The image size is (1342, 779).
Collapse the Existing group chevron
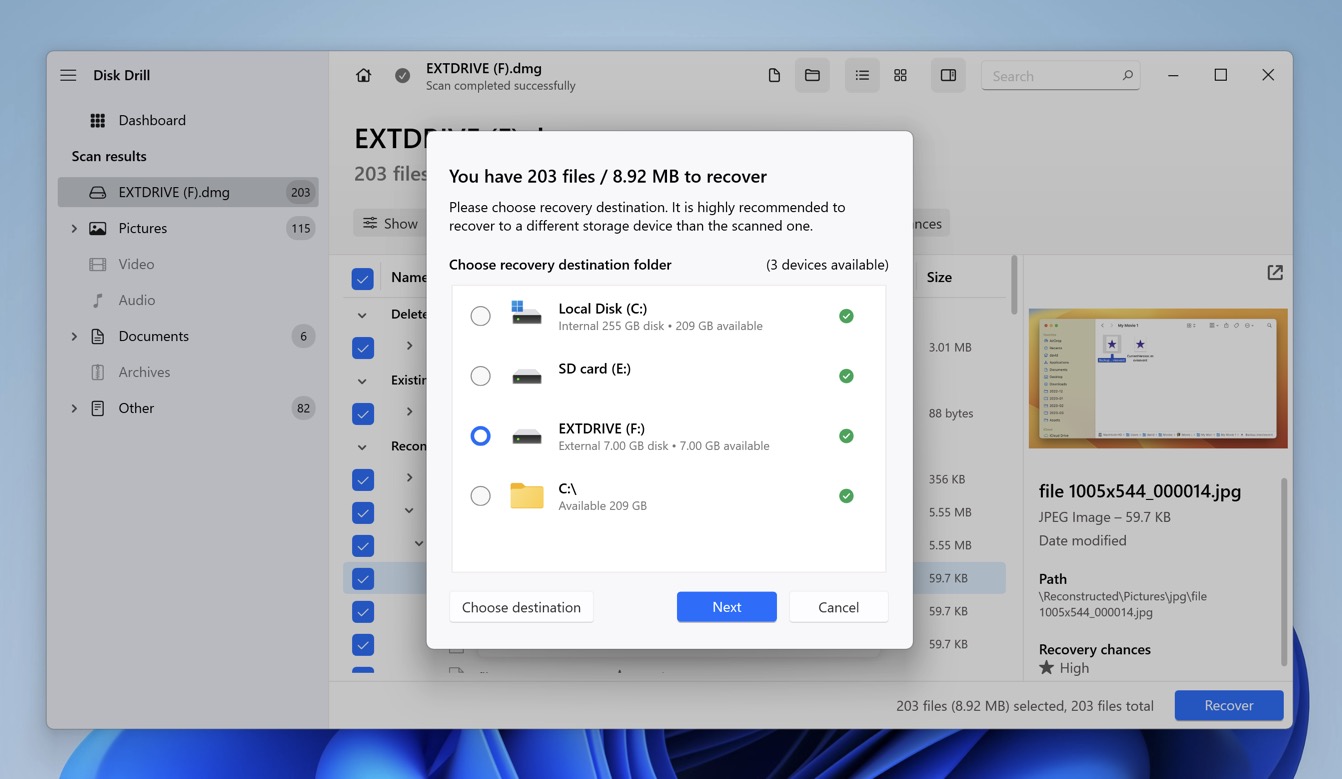coord(362,381)
